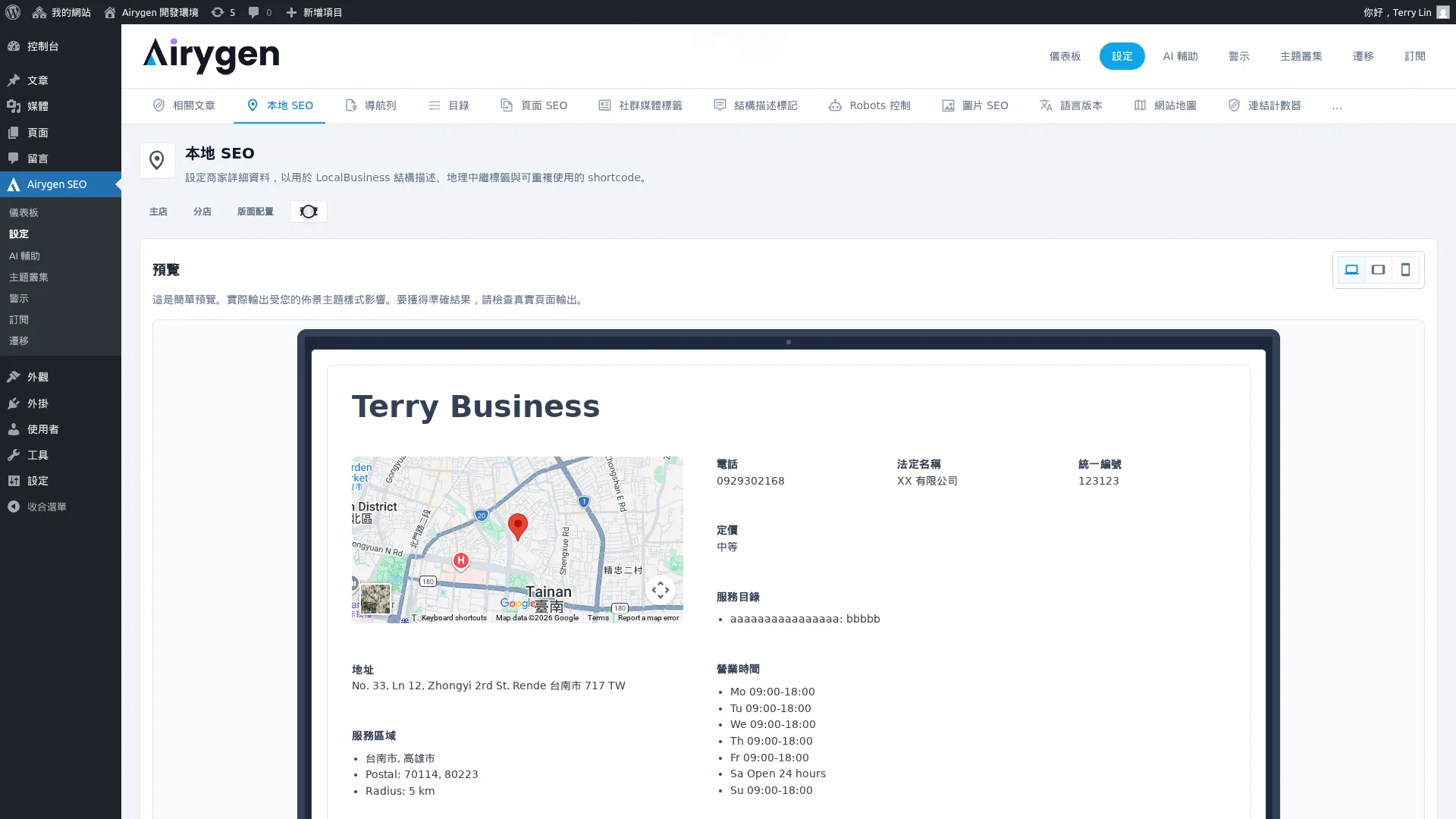1456x819 pixels.
Task: Click Keyboard shortcuts on the map
Action: click(x=454, y=618)
